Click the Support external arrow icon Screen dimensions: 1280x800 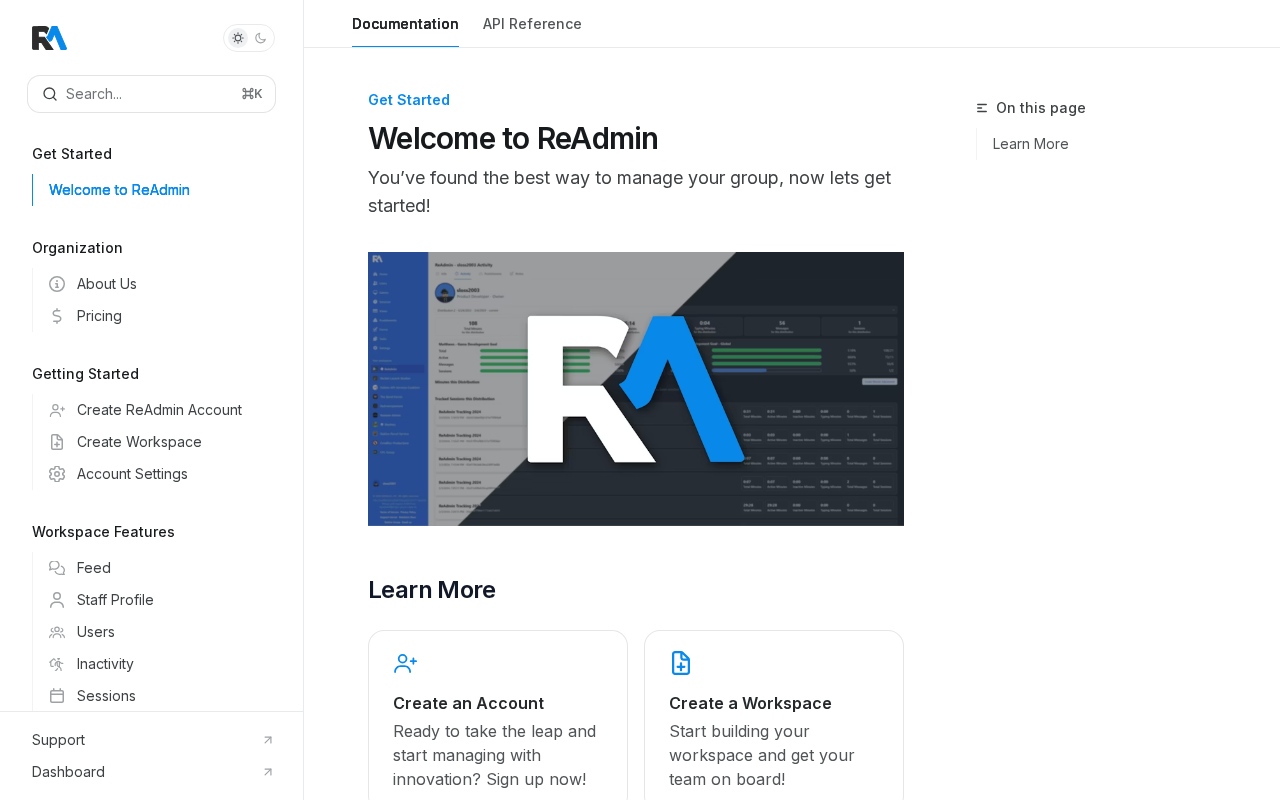click(x=268, y=740)
